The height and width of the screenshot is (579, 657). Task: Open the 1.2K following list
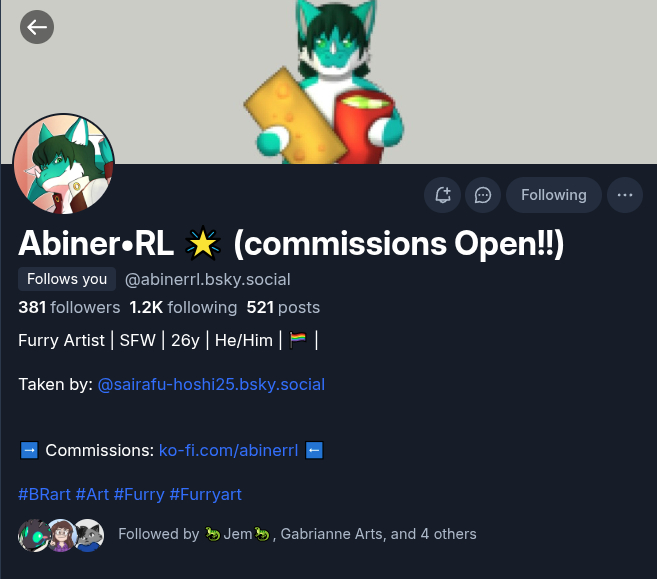pyautogui.click(x=183, y=308)
